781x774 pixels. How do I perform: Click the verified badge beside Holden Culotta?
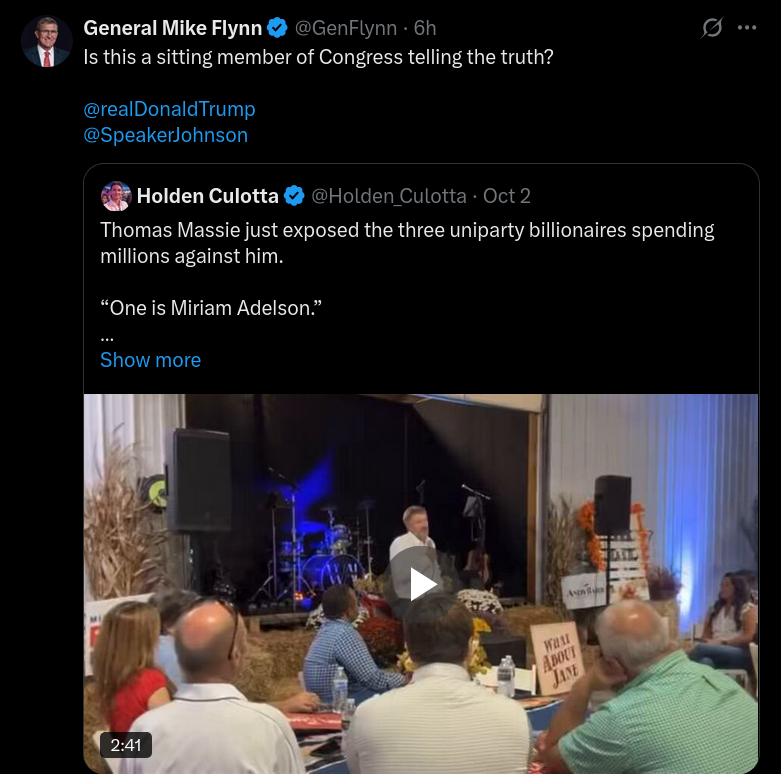pos(294,196)
